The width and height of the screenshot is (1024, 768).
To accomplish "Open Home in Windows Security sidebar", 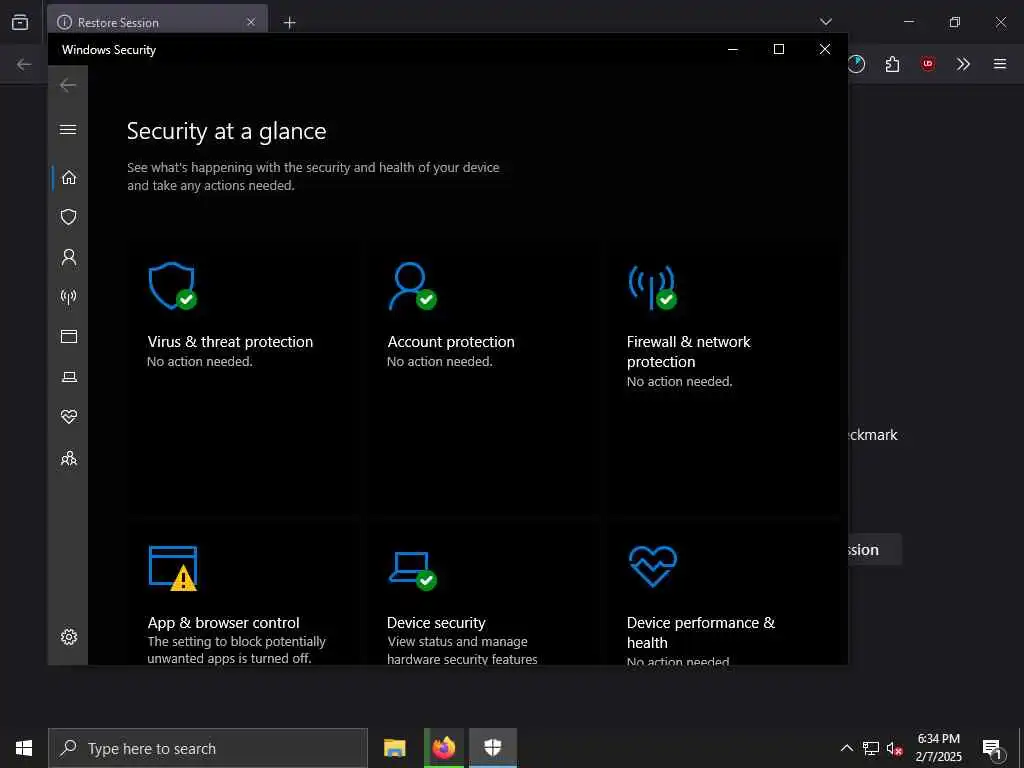I will coord(69,178).
